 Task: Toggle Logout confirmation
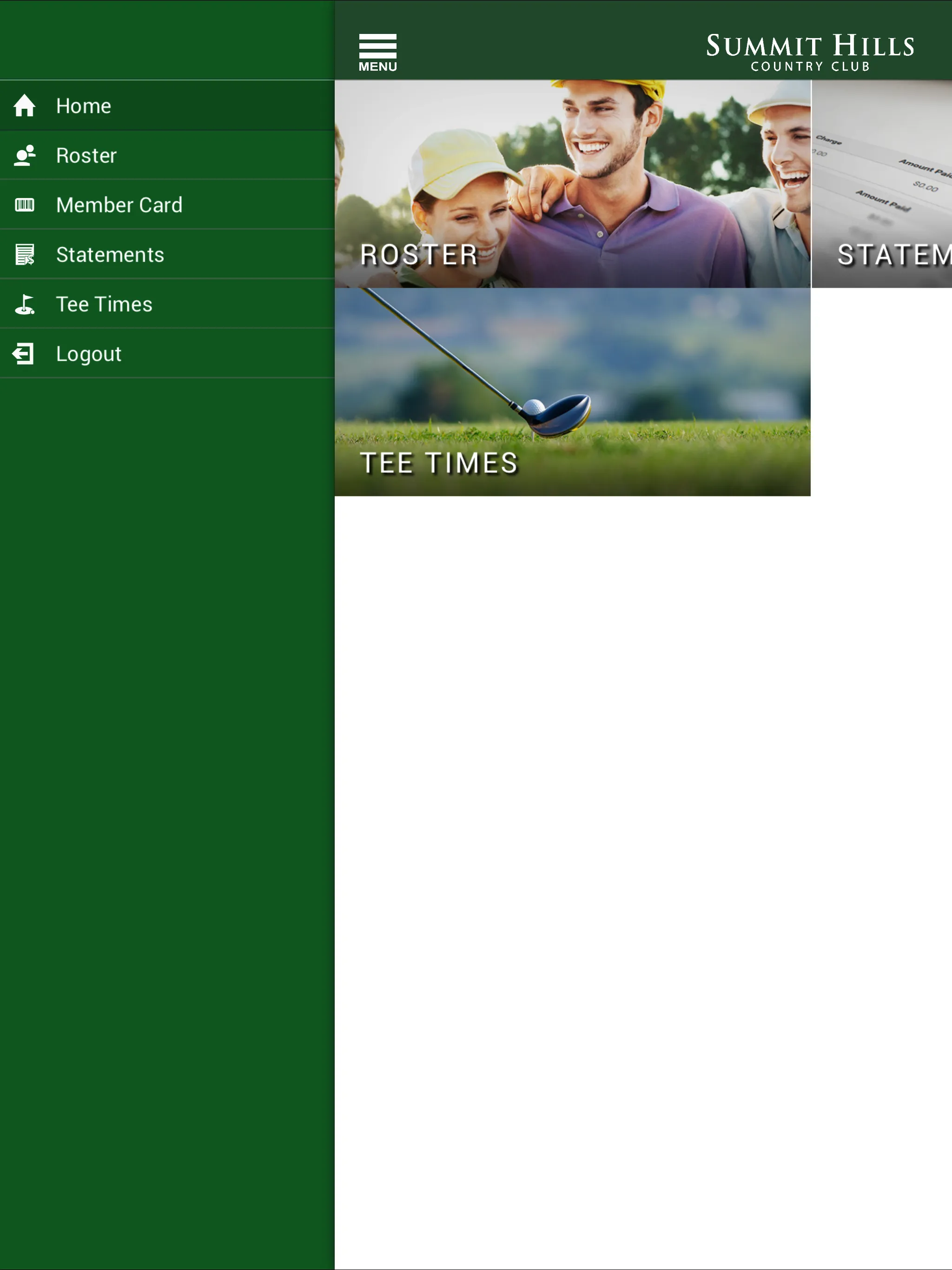coord(167,353)
